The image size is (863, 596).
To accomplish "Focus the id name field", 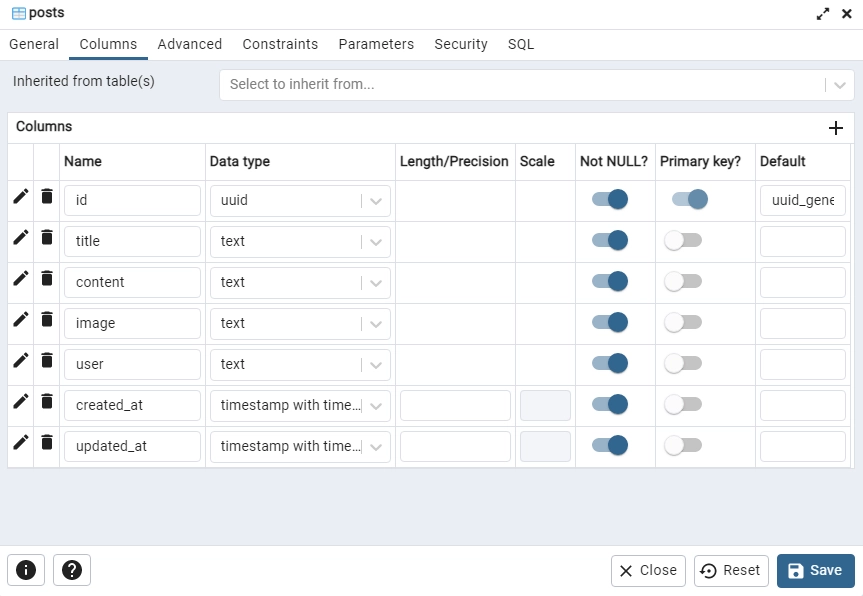I will tap(132, 200).
